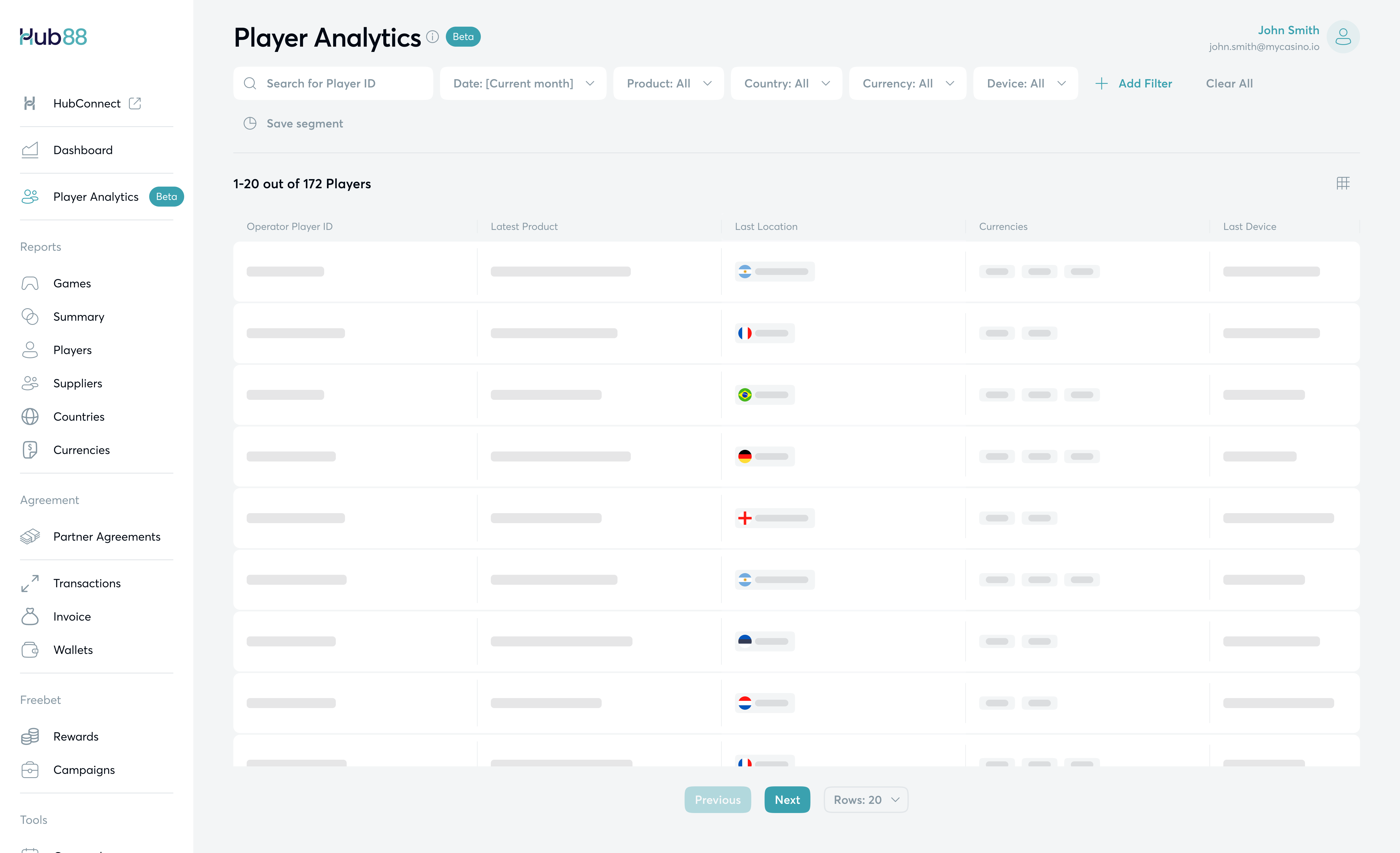Open the Countries globe icon
Screen dimensions: 1400x853
[x=29, y=417]
